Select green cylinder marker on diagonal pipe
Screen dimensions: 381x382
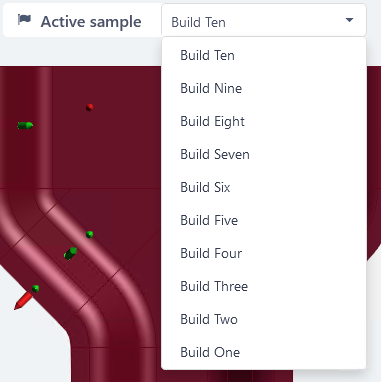pyautogui.click(x=70, y=254)
